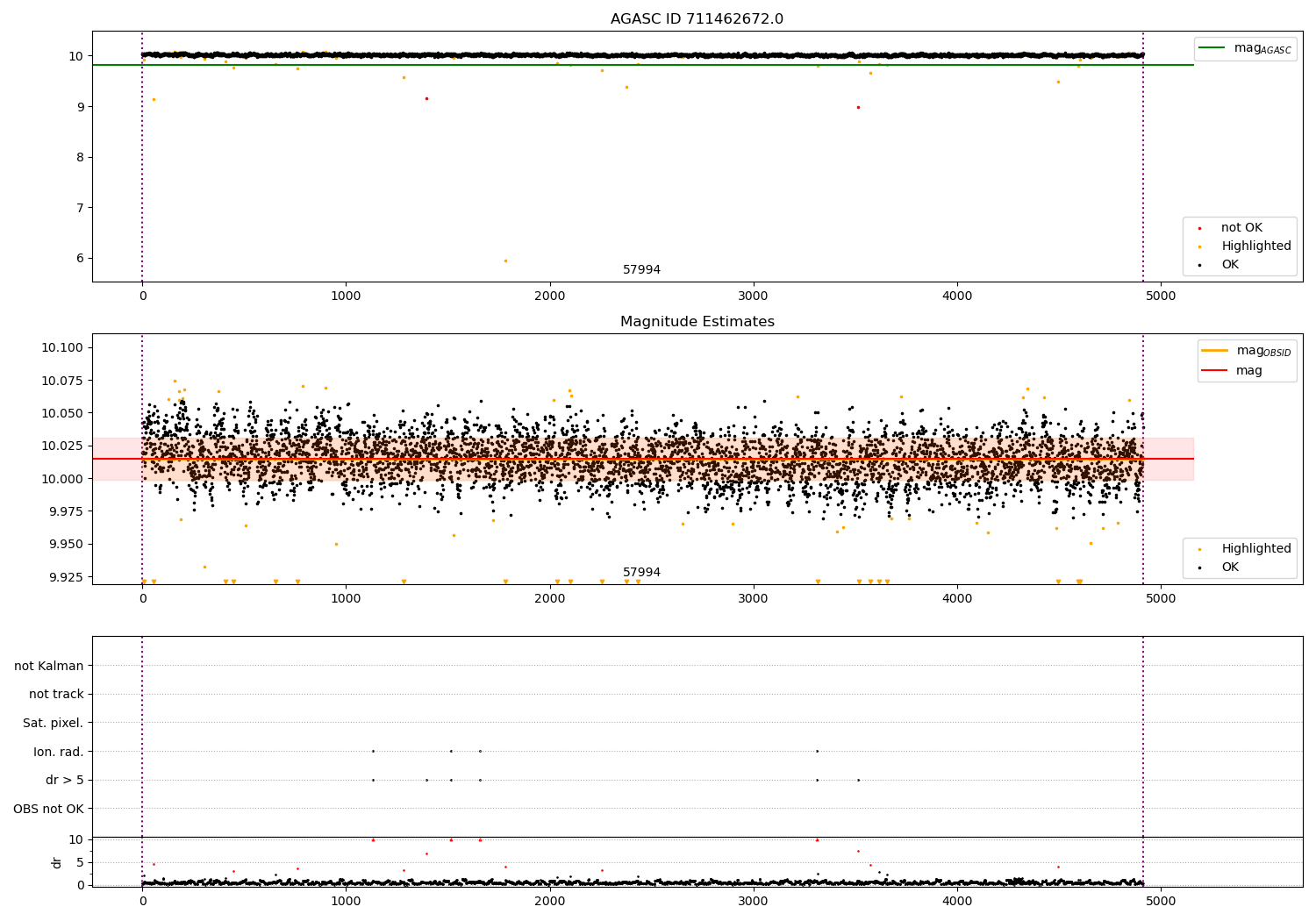Click 'Highlighted' legend entry in Magnitude Estimates plot
This screenshot has width=1316, height=921.
(x=1255, y=549)
